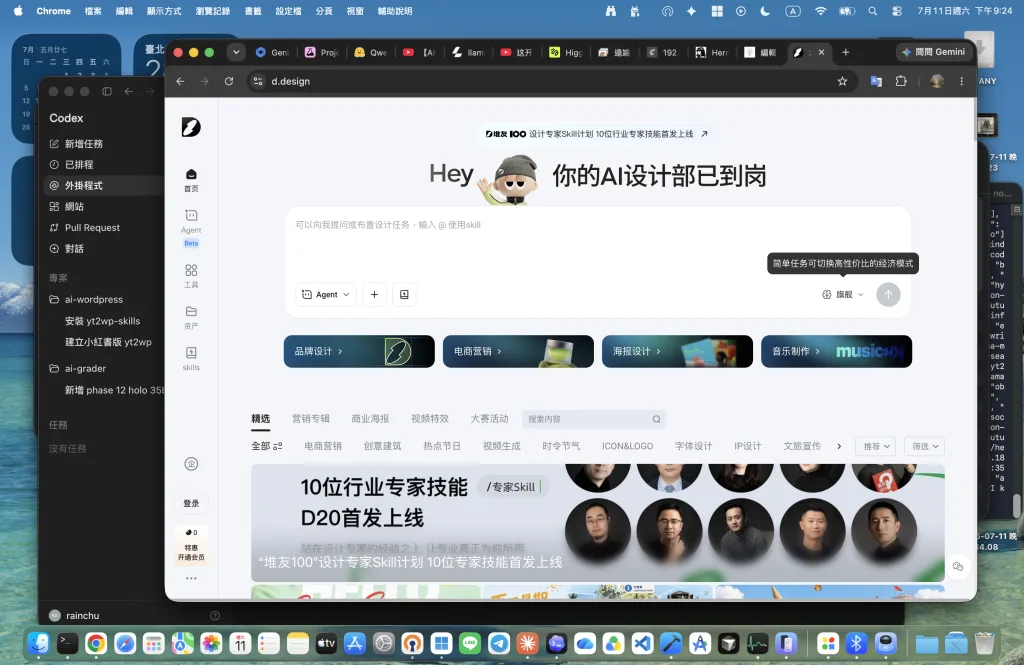
Task: Select the 电商营销 category filter
Action: [x=323, y=446]
